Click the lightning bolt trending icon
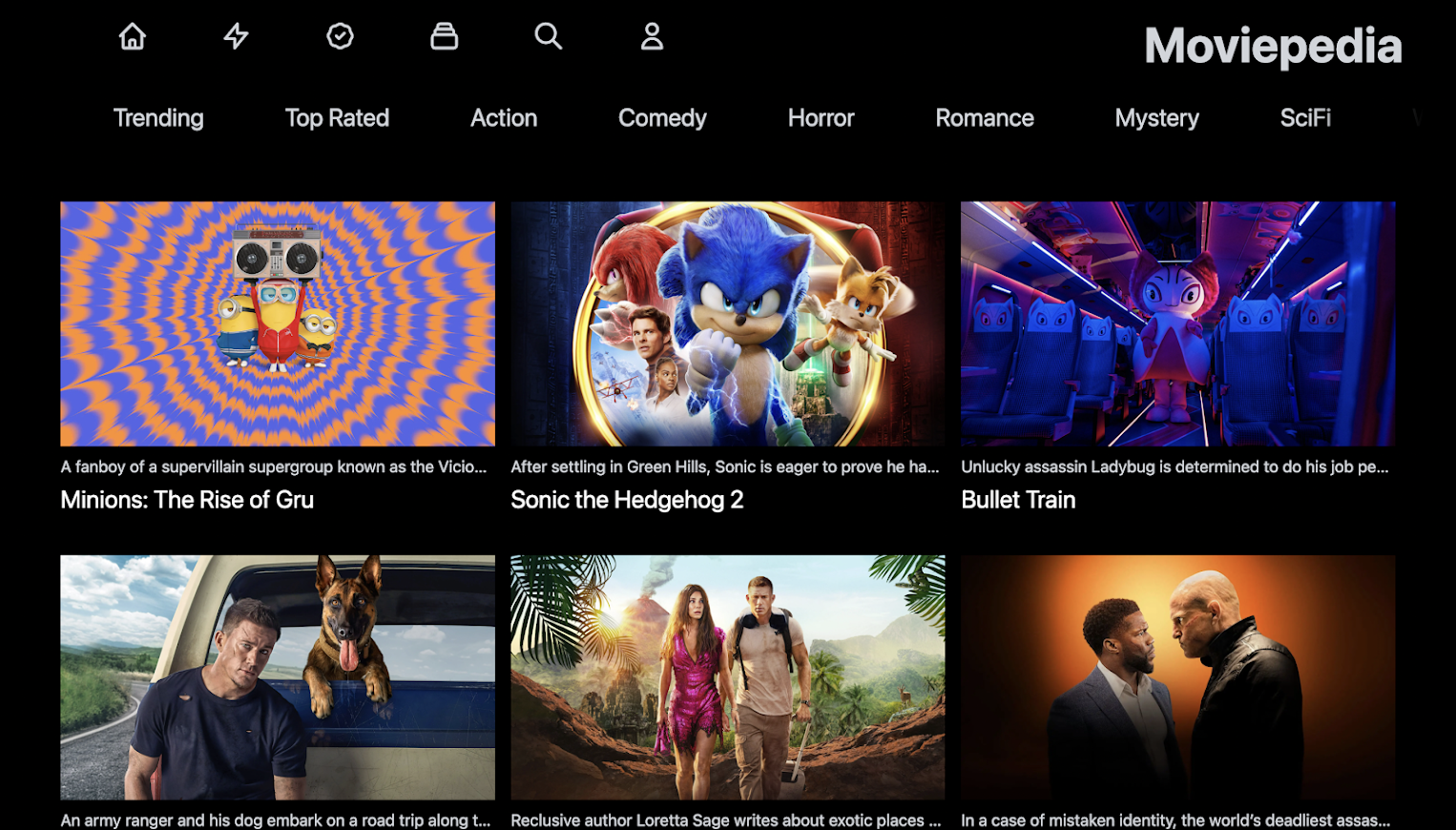 coord(236,36)
